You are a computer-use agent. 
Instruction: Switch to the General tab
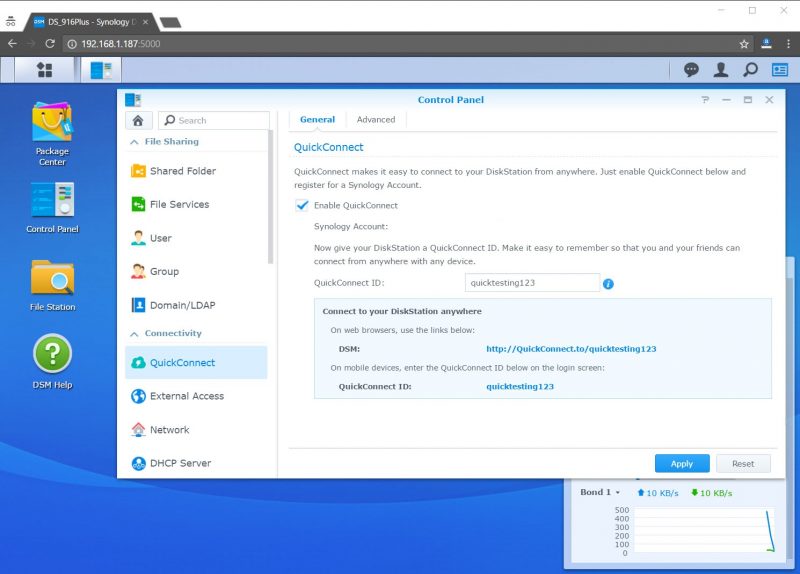(x=317, y=119)
